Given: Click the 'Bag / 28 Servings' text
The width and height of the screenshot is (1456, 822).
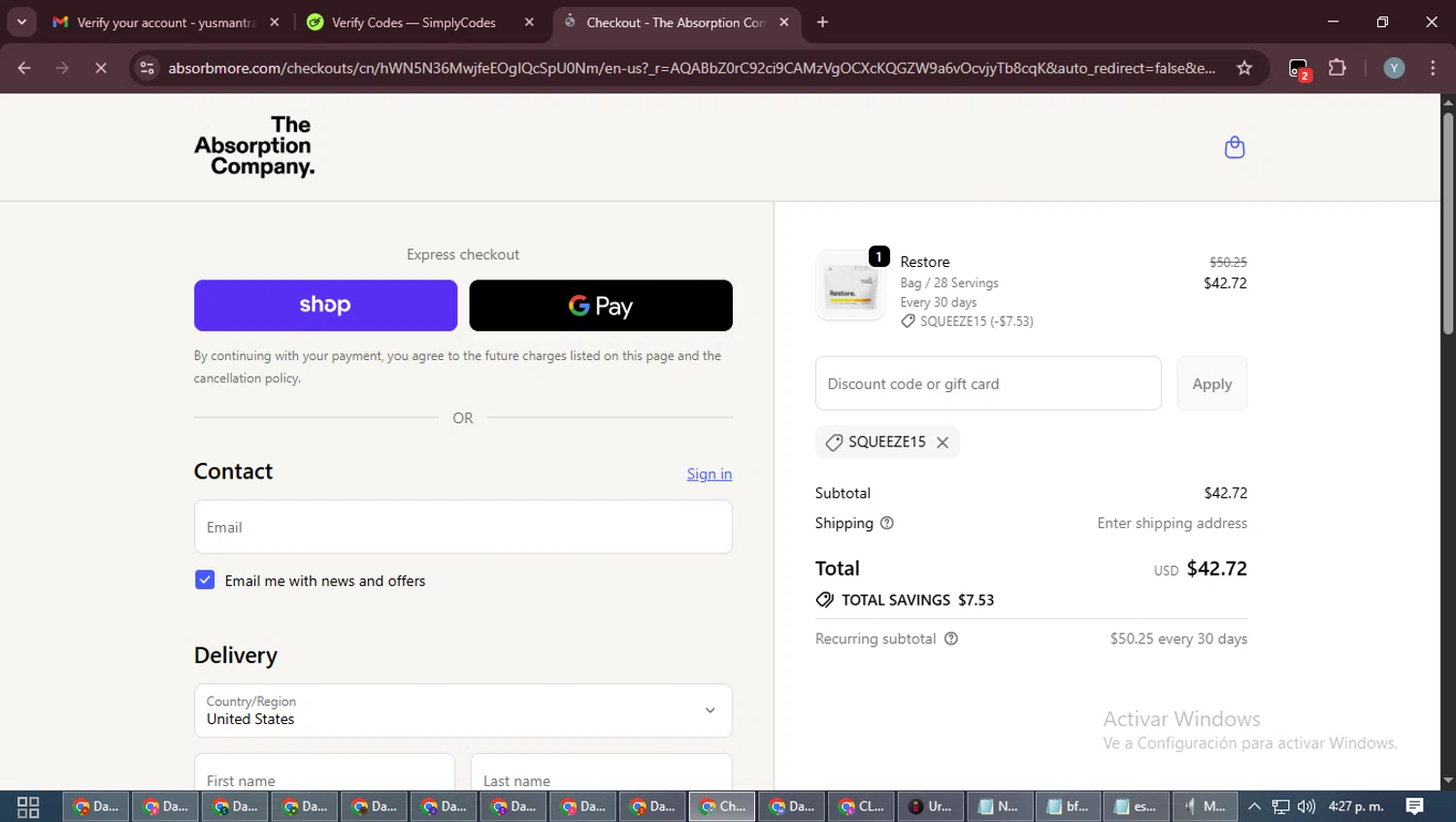Looking at the screenshot, I should tap(949, 282).
